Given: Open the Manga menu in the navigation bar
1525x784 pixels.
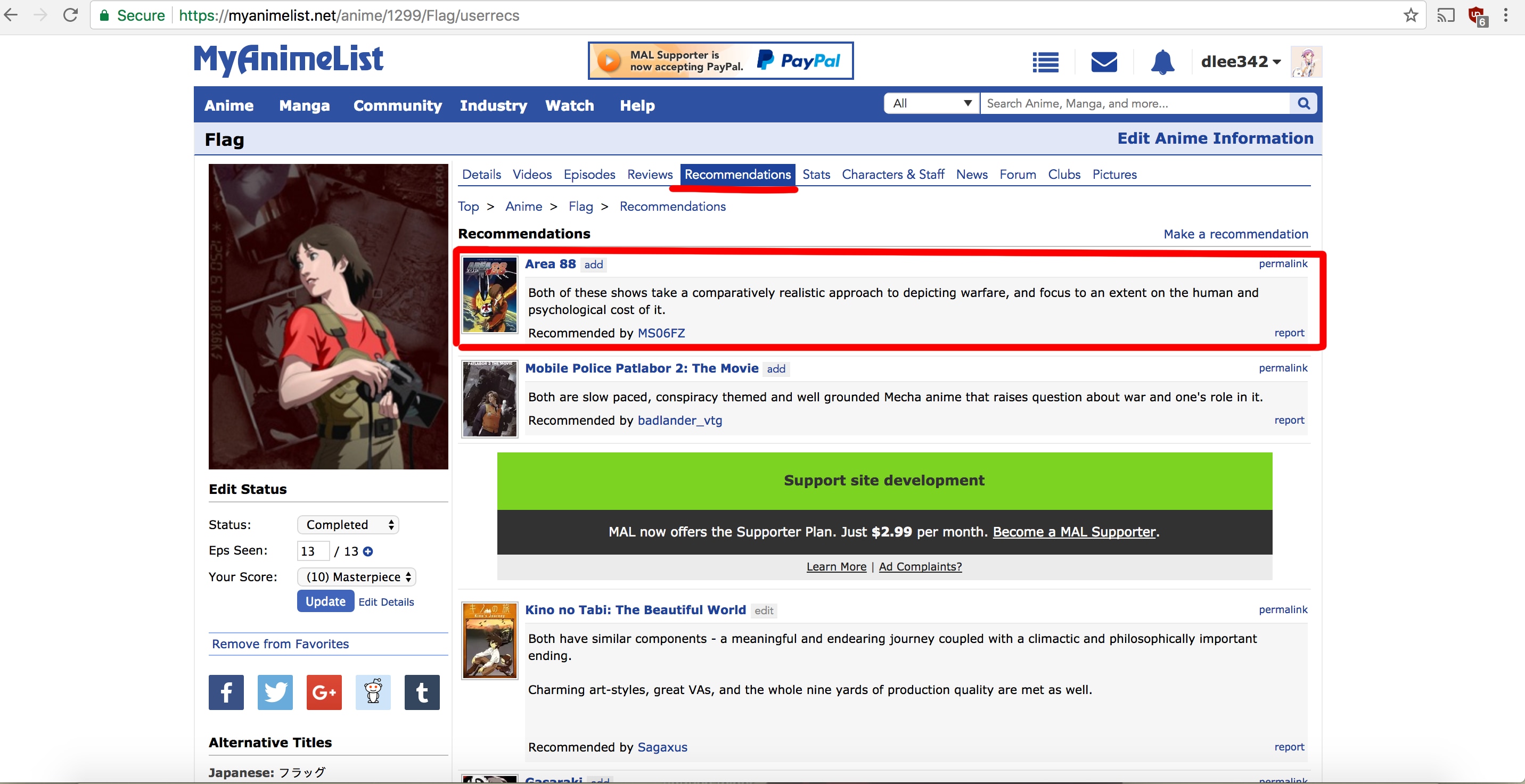Looking at the screenshot, I should point(304,105).
